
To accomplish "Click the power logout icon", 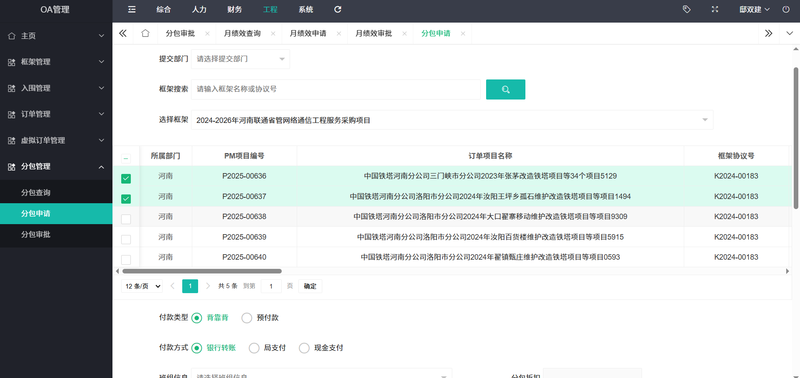I will (x=786, y=9).
